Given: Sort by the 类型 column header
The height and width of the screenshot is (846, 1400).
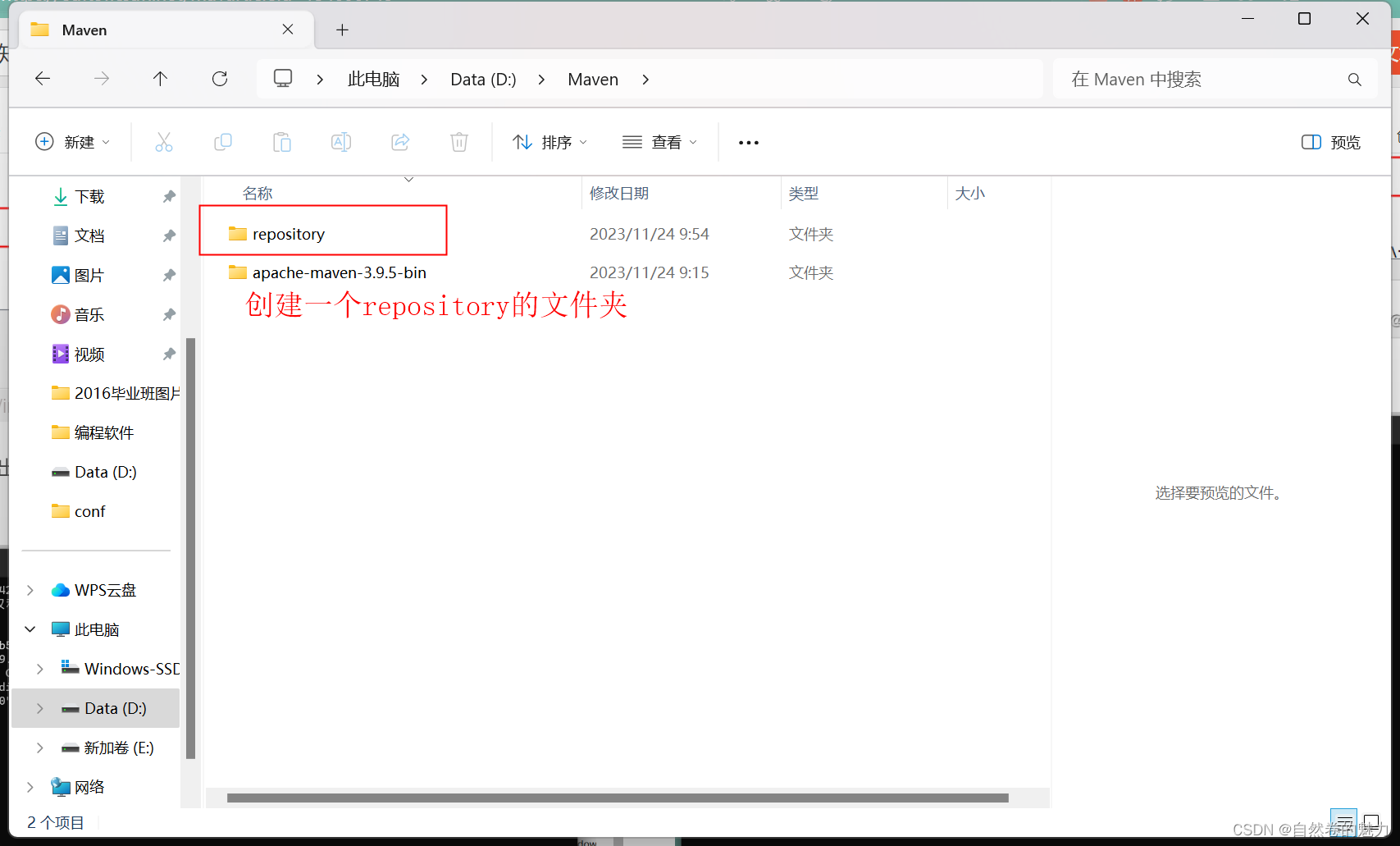Looking at the screenshot, I should click(x=804, y=194).
